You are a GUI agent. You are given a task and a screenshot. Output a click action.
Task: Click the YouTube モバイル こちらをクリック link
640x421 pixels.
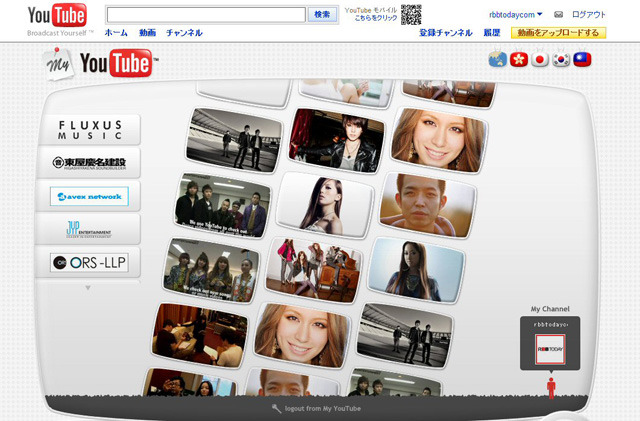371,14
